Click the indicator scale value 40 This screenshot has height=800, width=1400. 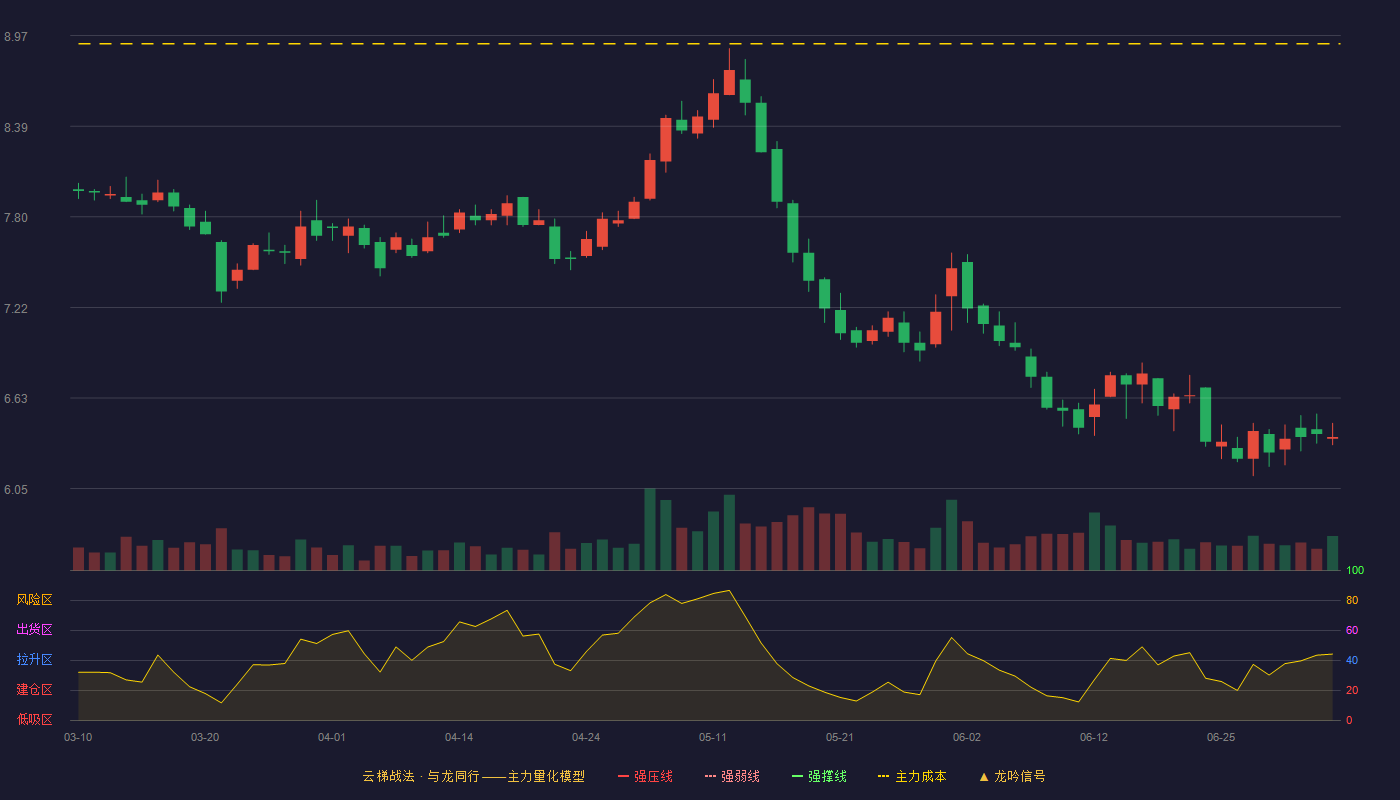tap(1352, 661)
